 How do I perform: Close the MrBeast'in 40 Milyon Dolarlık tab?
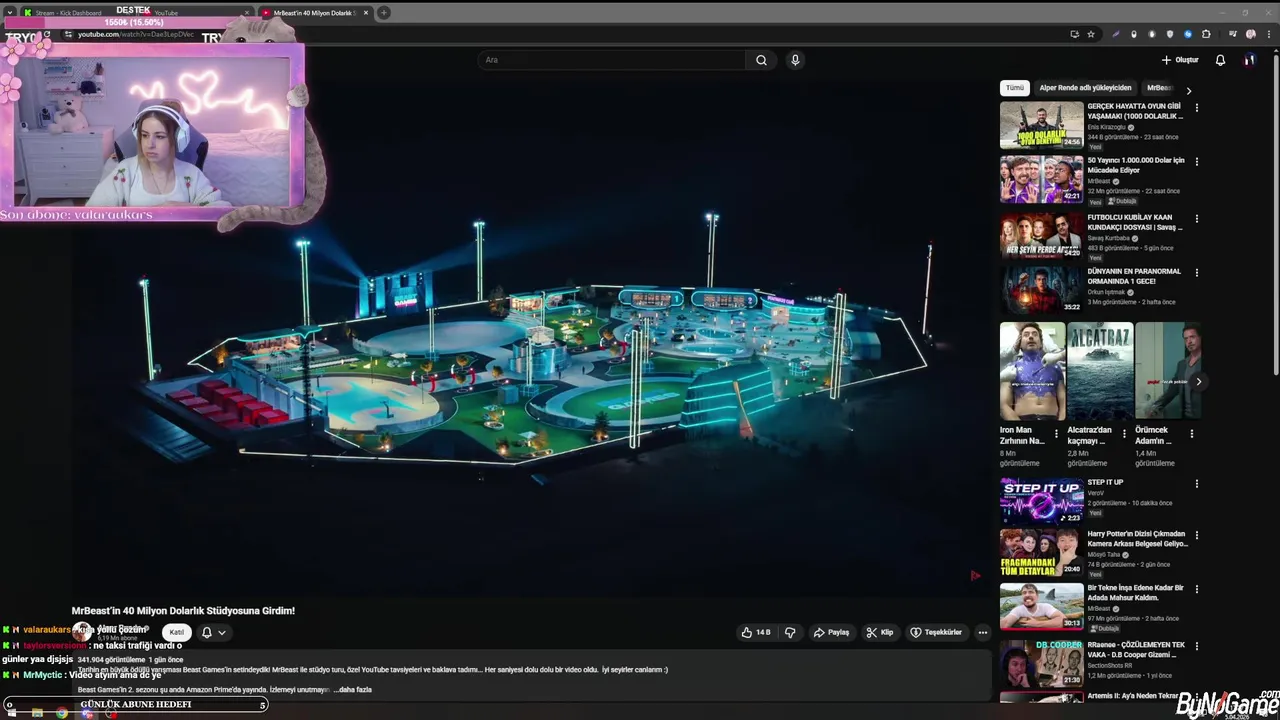pos(366,13)
